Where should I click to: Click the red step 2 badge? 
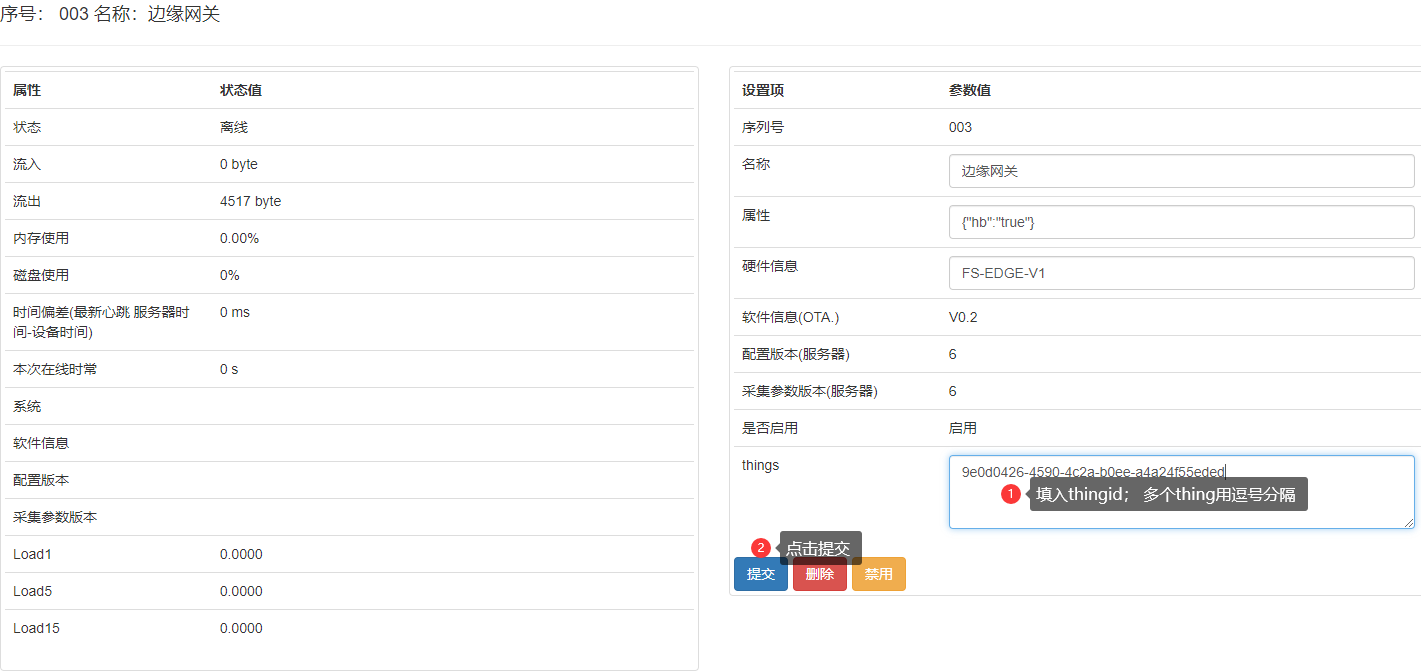tap(761, 548)
